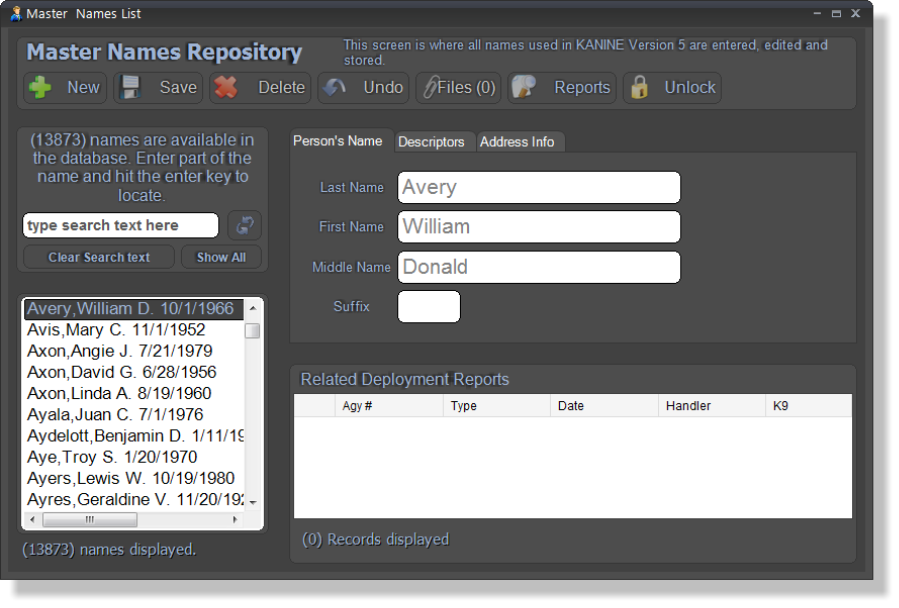Select Ayres, Geraldine V. entry
899x608 pixels.
tap(134, 500)
